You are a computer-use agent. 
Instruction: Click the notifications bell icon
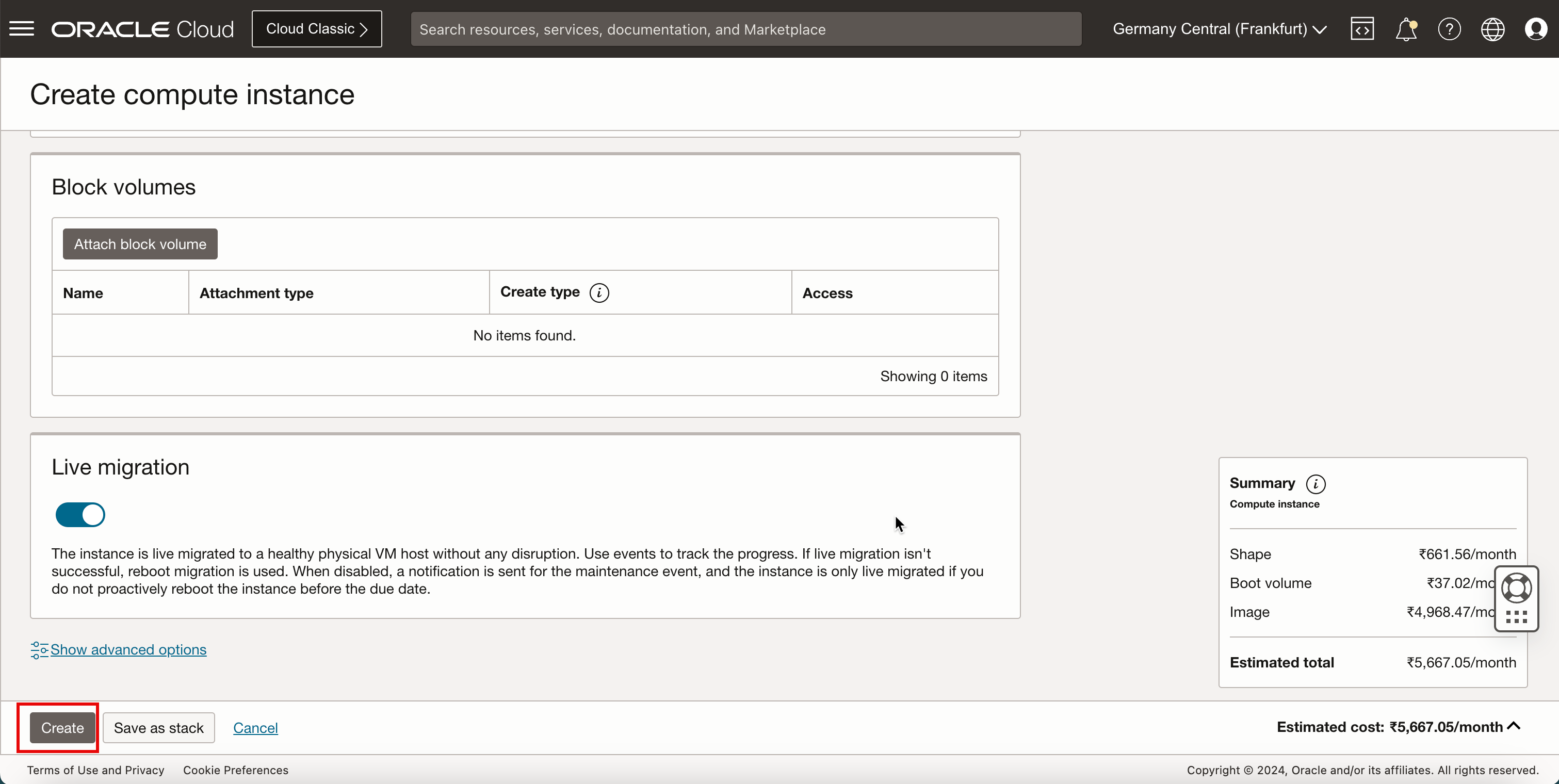click(1406, 28)
